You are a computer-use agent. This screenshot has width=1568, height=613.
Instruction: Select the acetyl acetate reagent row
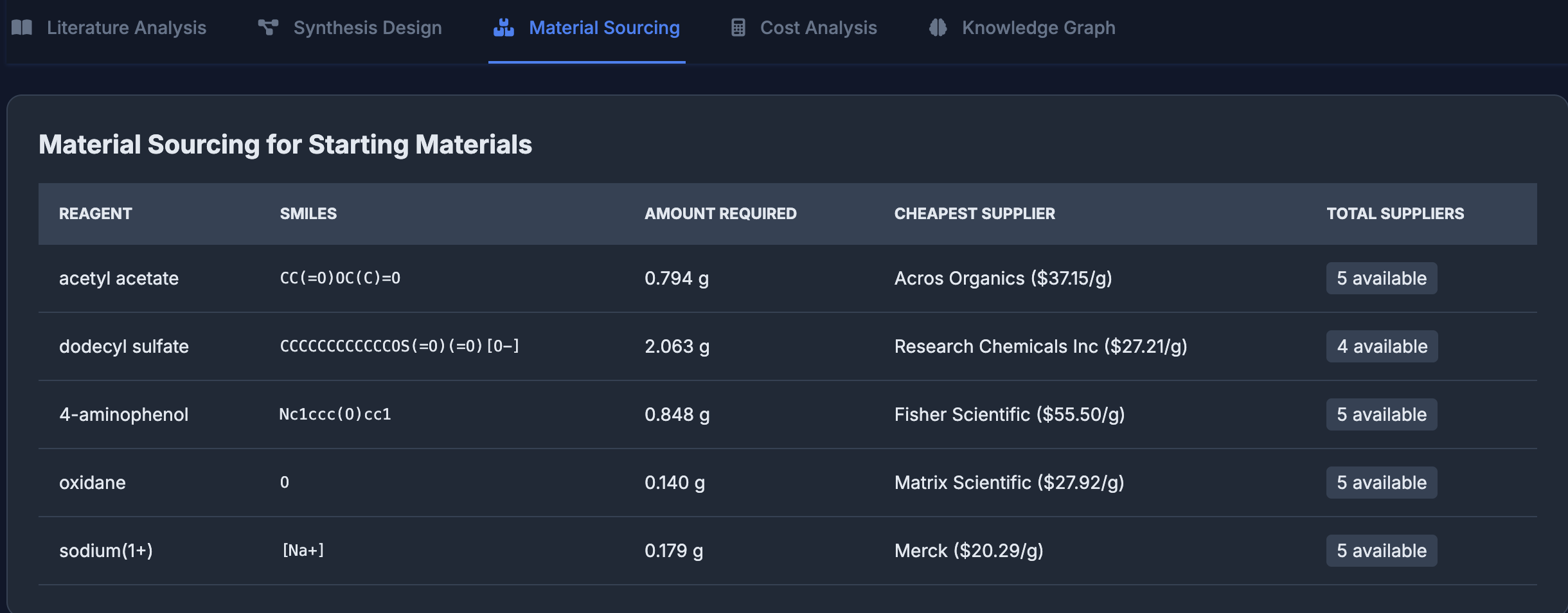(x=119, y=278)
